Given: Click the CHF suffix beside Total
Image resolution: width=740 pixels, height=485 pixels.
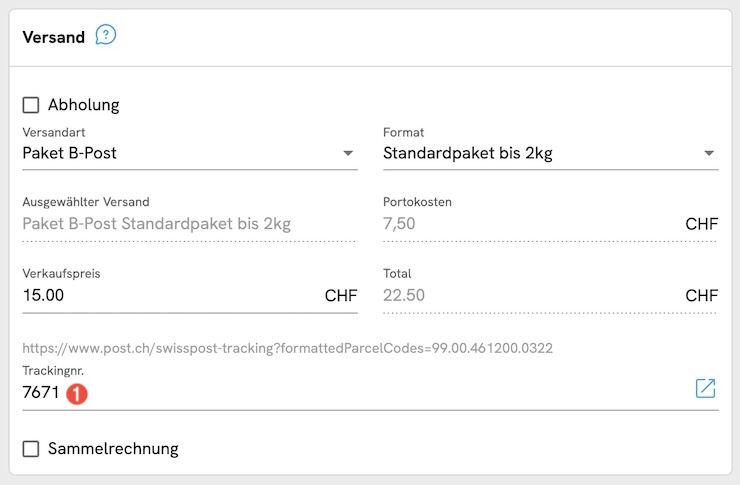Looking at the screenshot, I should pos(701,295).
